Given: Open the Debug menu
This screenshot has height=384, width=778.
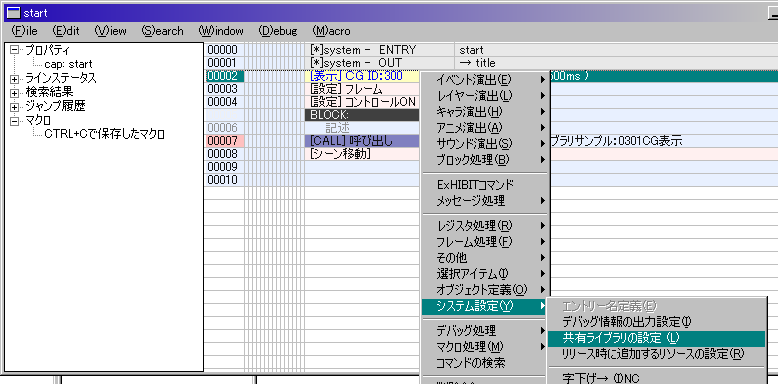Looking at the screenshot, I should point(278,31).
